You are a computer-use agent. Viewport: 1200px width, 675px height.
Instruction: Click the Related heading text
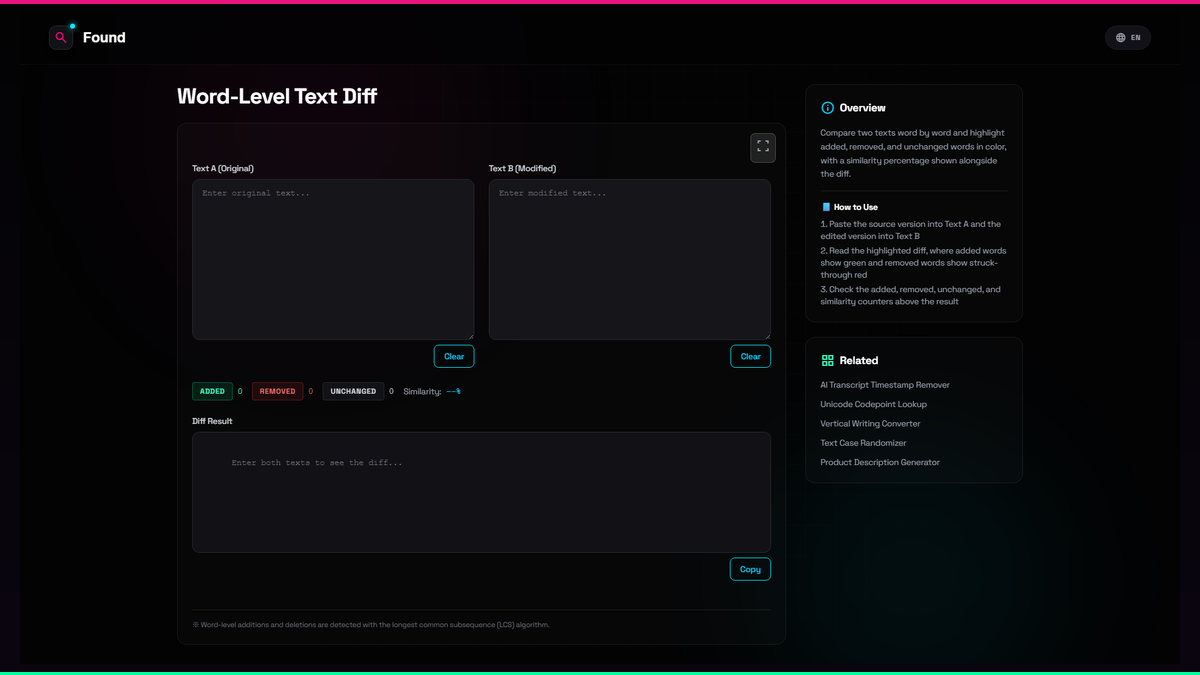click(859, 360)
